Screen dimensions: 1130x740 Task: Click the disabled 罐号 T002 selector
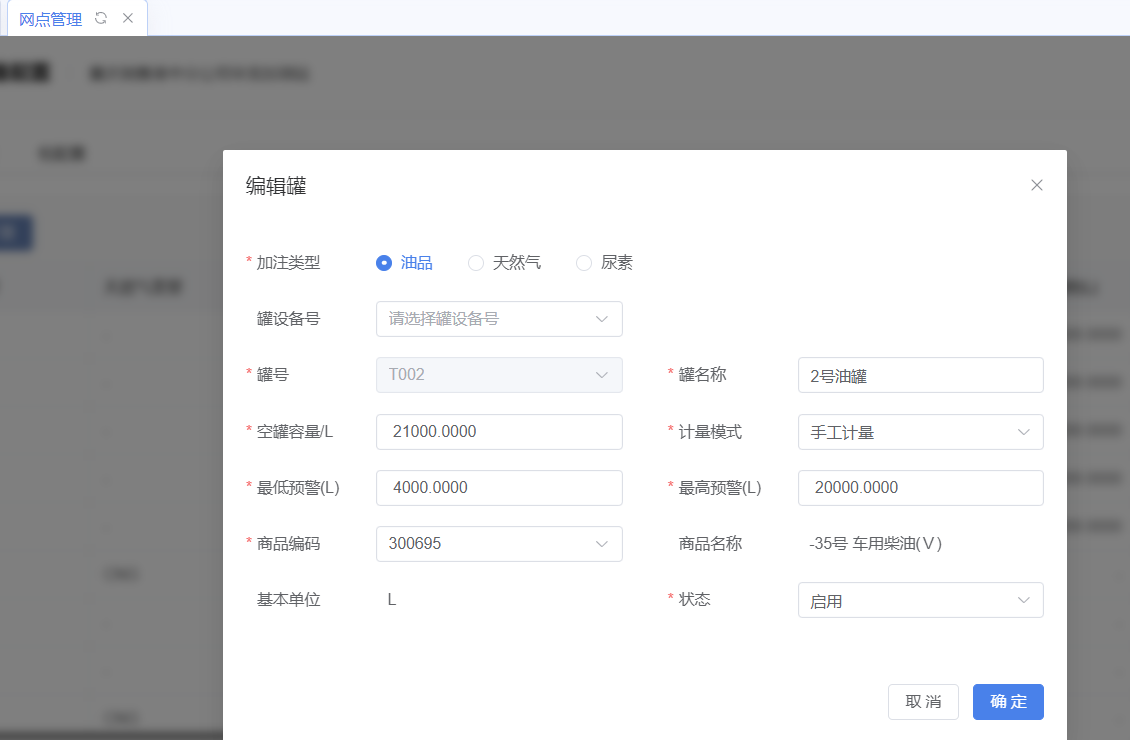click(498, 375)
